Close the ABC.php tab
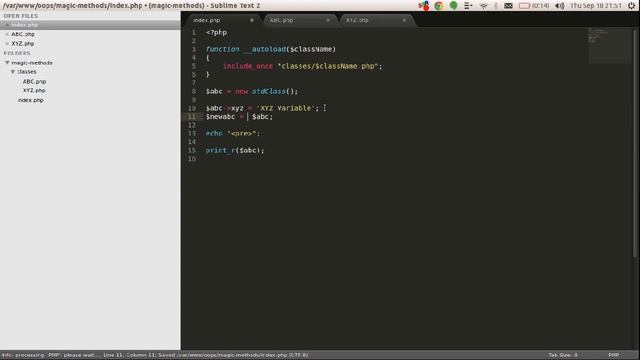640x360 pixels. pos(328,20)
